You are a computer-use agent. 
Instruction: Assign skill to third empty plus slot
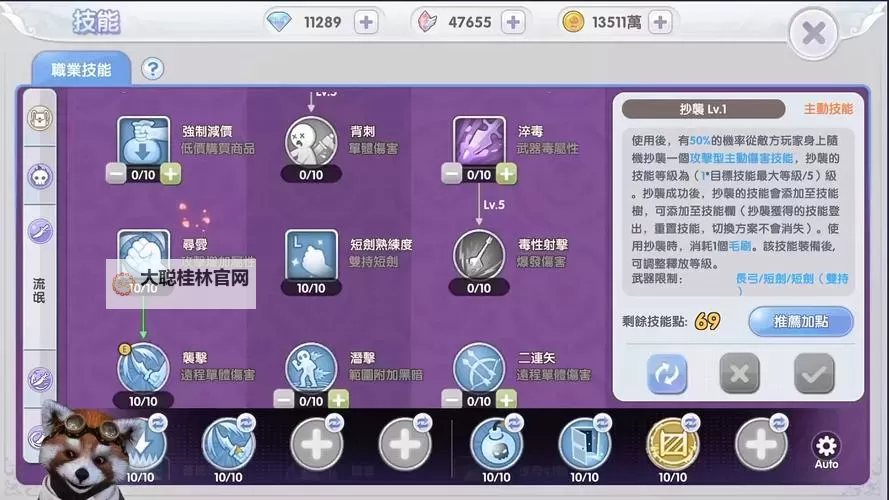pyautogui.click(x=316, y=444)
